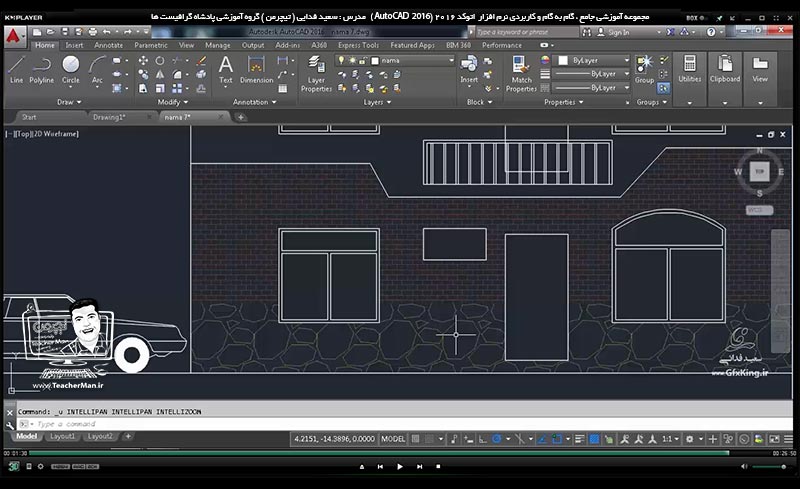Toggle polar tracking in status bar
The image size is (800, 489).
coord(496,439)
